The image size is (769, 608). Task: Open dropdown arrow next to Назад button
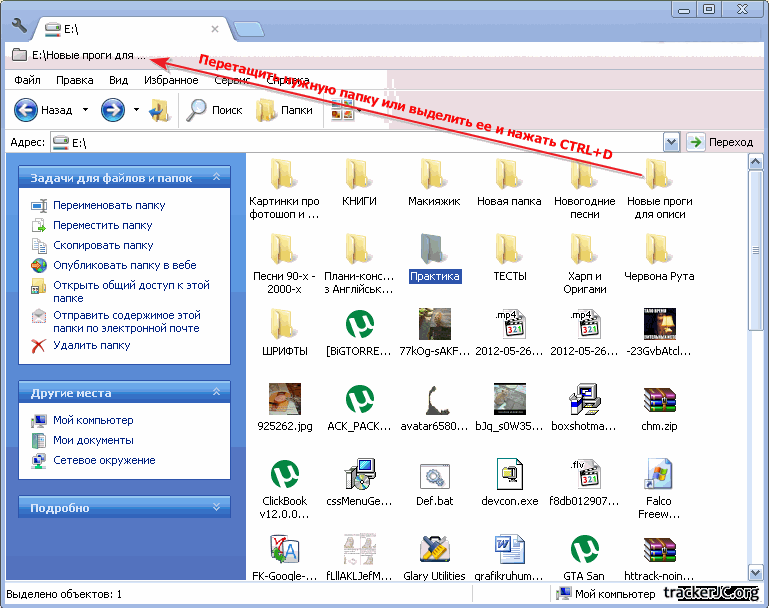[x=85, y=110]
